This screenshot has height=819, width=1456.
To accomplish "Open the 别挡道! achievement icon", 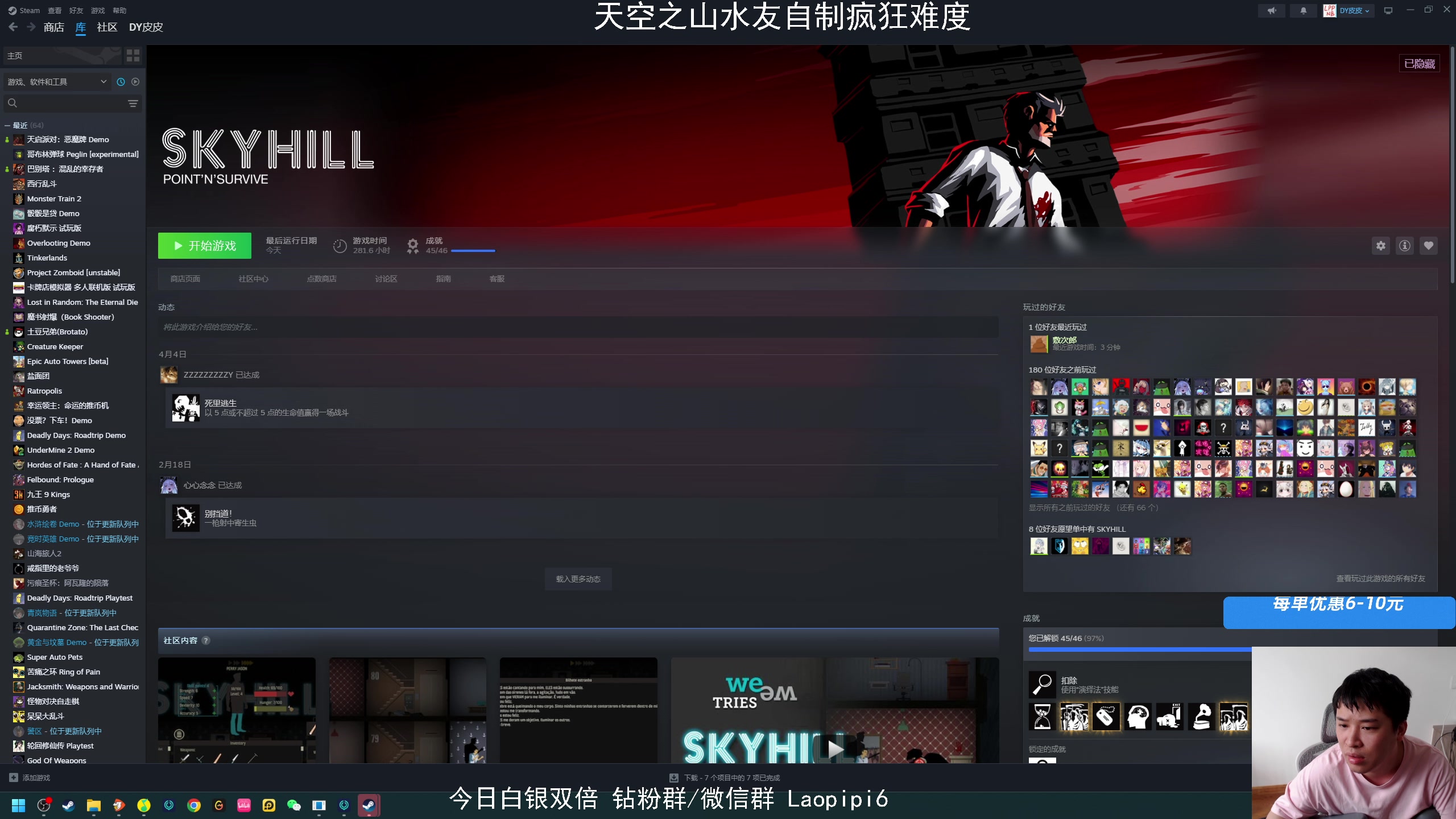I will [x=186, y=518].
